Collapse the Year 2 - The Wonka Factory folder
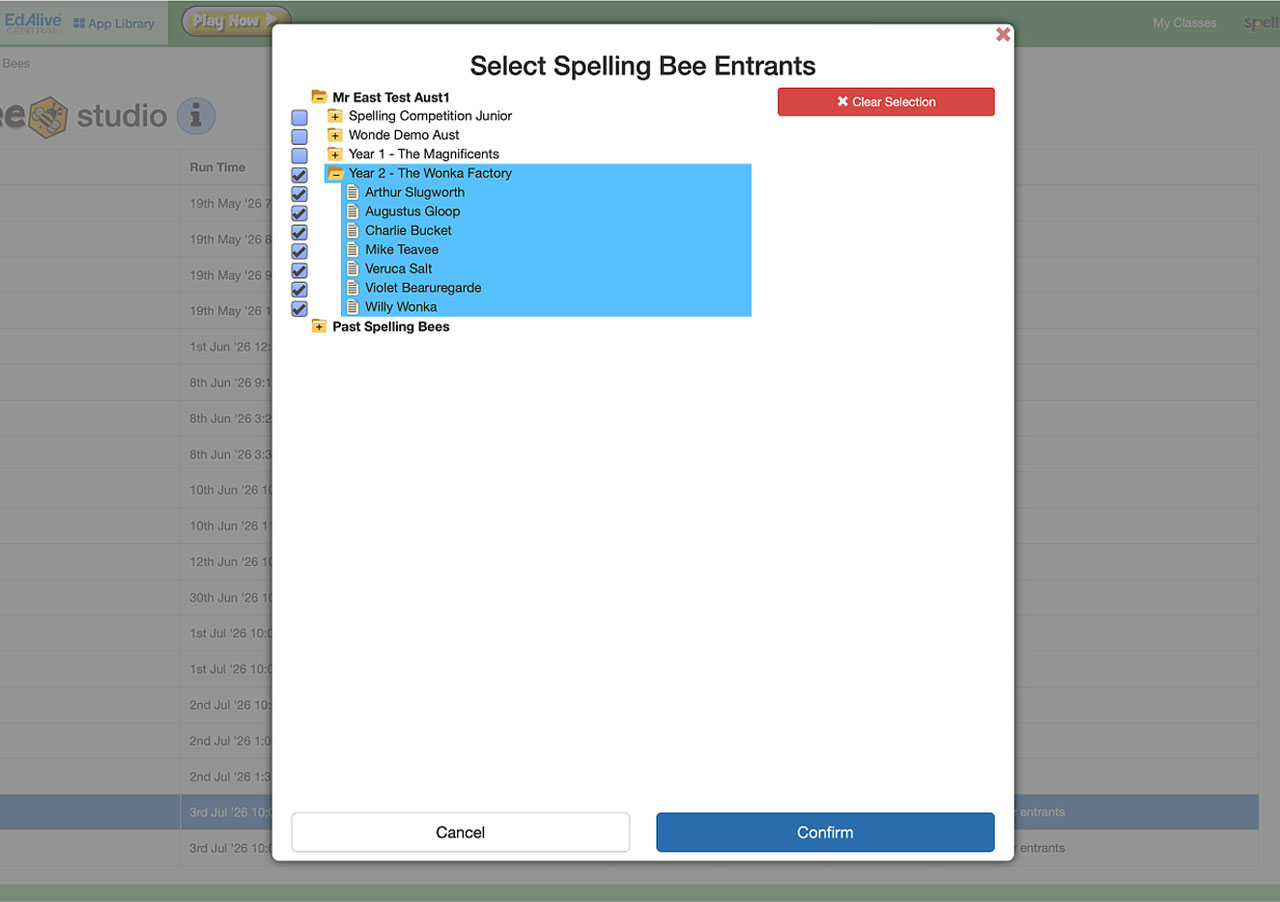The width and height of the screenshot is (1280, 902). [x=335, y=173]
